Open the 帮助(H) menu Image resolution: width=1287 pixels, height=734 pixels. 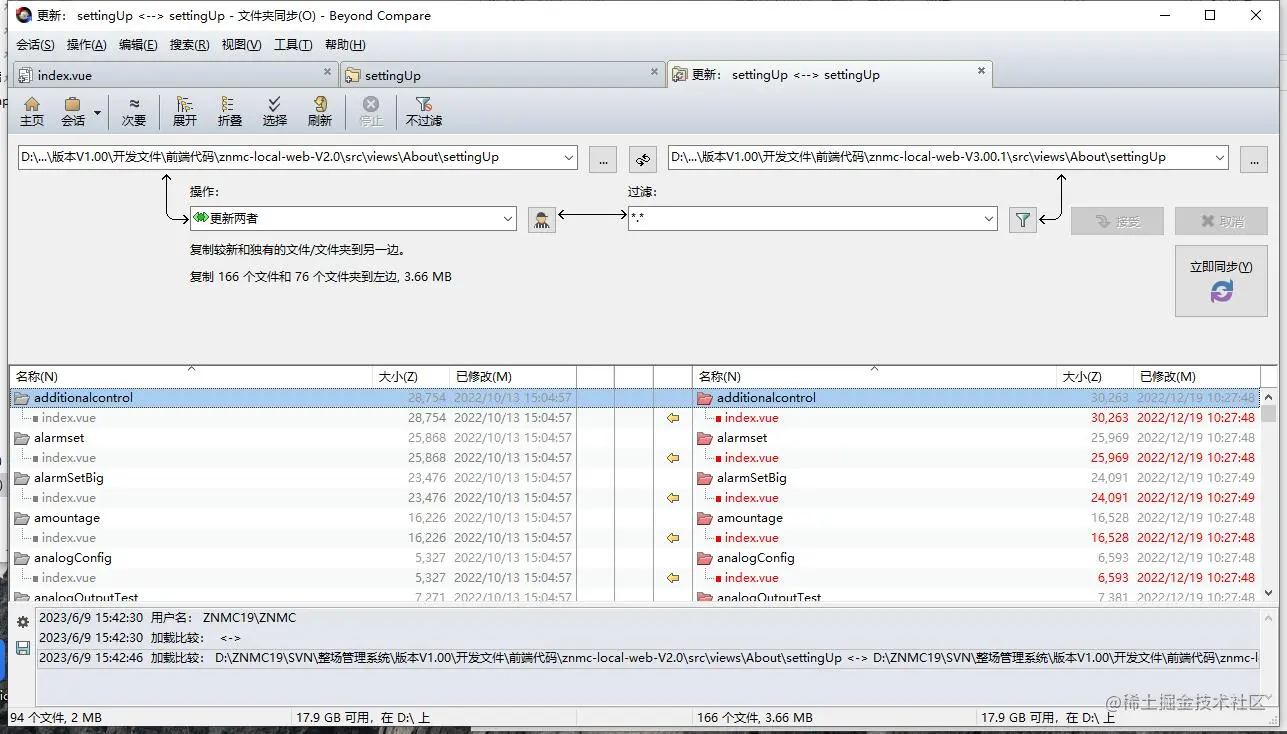[x=345, y=45]
